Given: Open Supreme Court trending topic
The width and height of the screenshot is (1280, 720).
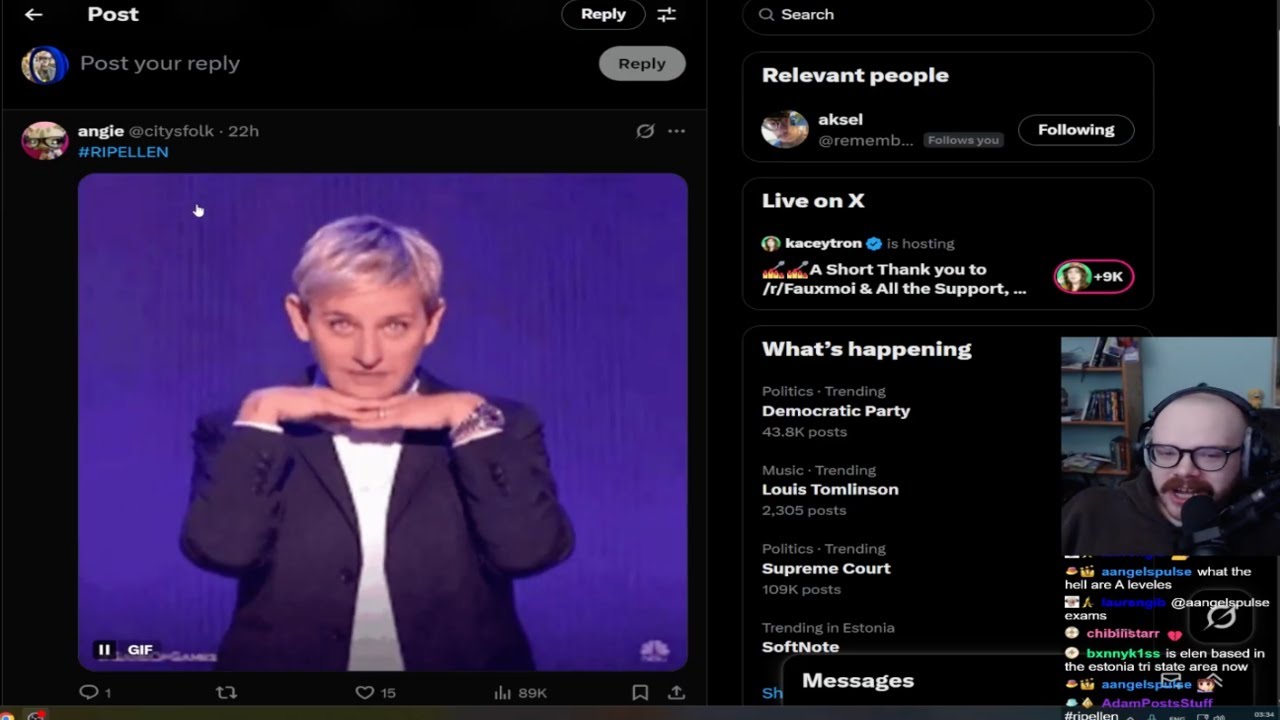Looking at the screenshot, I should point(826,569).
